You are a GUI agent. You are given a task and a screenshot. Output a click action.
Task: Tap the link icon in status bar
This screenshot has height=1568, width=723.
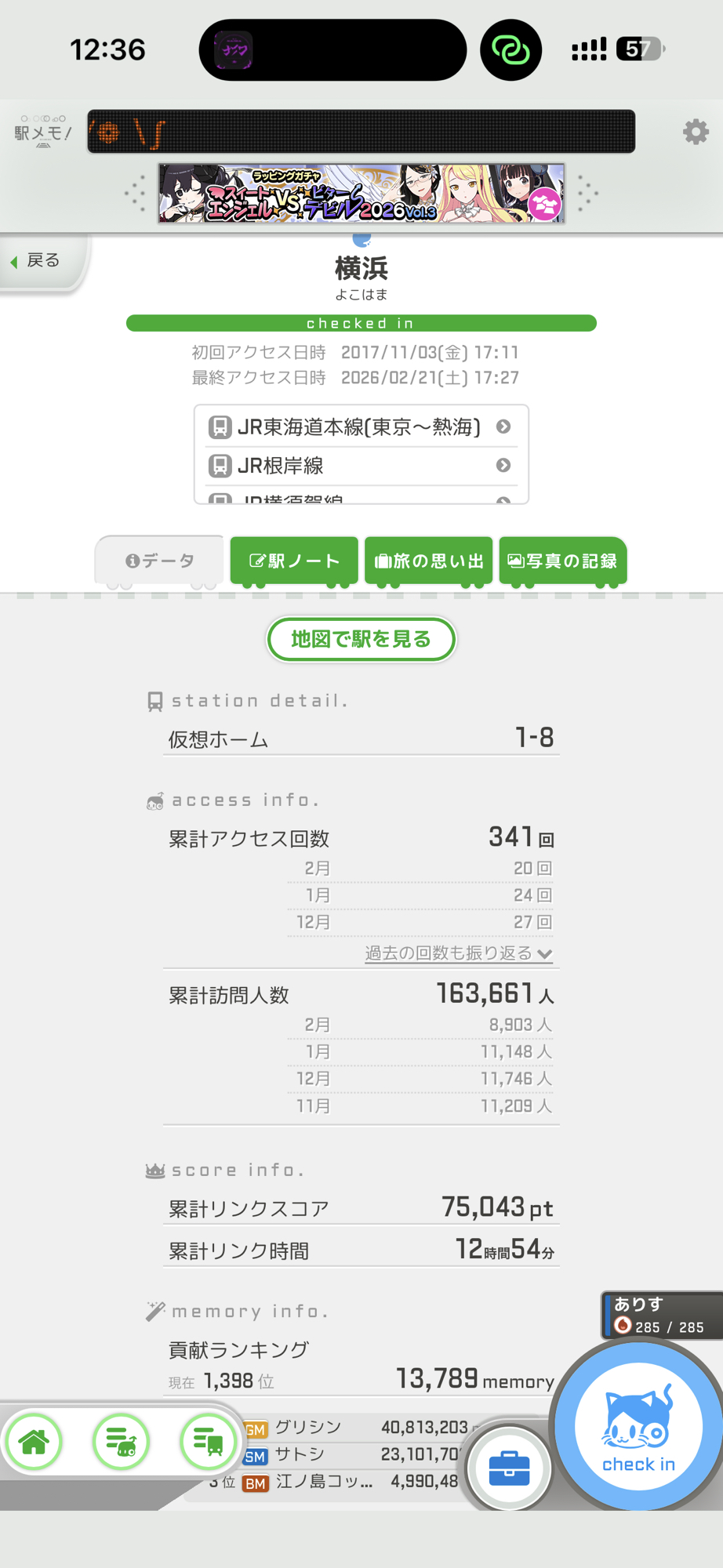[x=510, y=50]
